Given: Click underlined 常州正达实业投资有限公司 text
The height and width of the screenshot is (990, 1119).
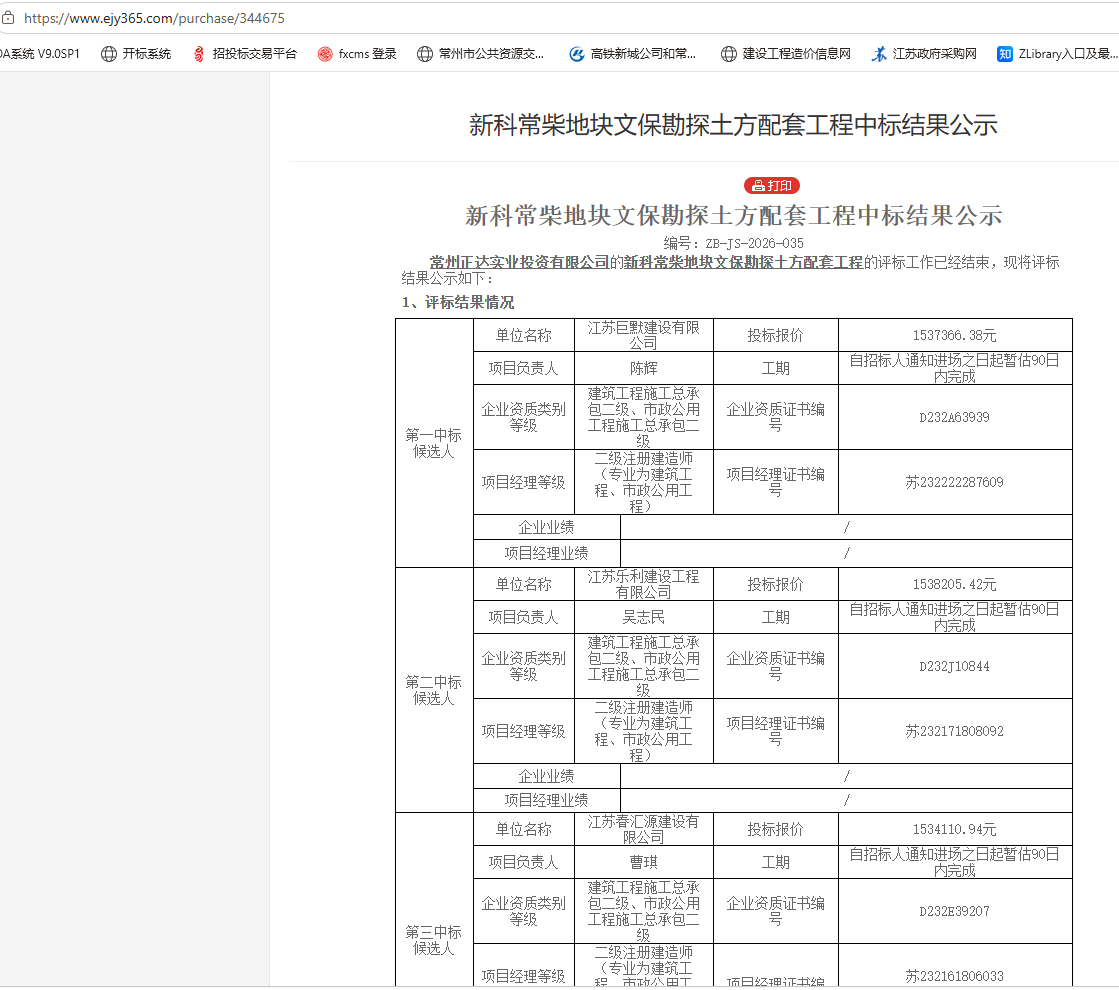Looking at the screenshot, I should pyautogui.click(x=520, y=263).
